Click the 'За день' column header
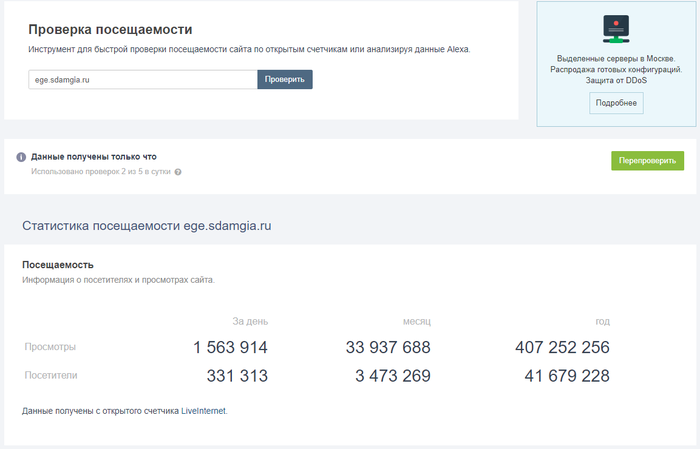 [250, 321]
